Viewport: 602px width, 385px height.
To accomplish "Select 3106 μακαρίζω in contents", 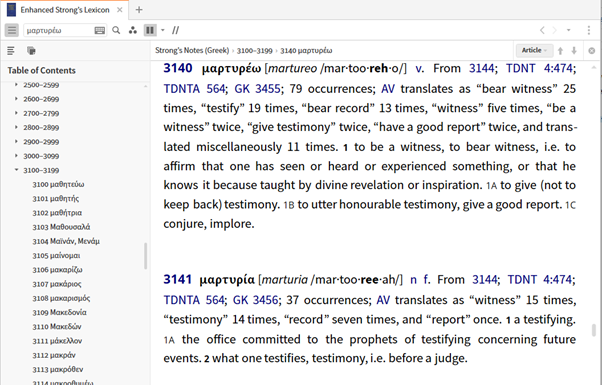I will pyautogui.click(x=58, y=269).
